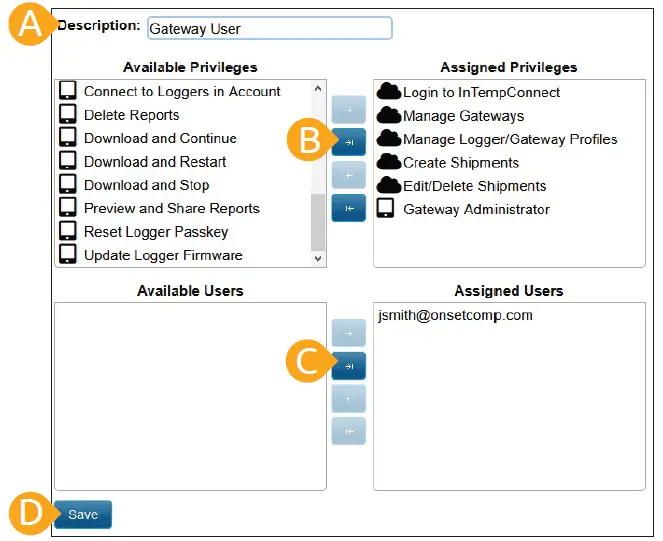This screenshot has width=663, height=541.
Task: Move all available users to Assigned Users
Action: tap(348, 366)
